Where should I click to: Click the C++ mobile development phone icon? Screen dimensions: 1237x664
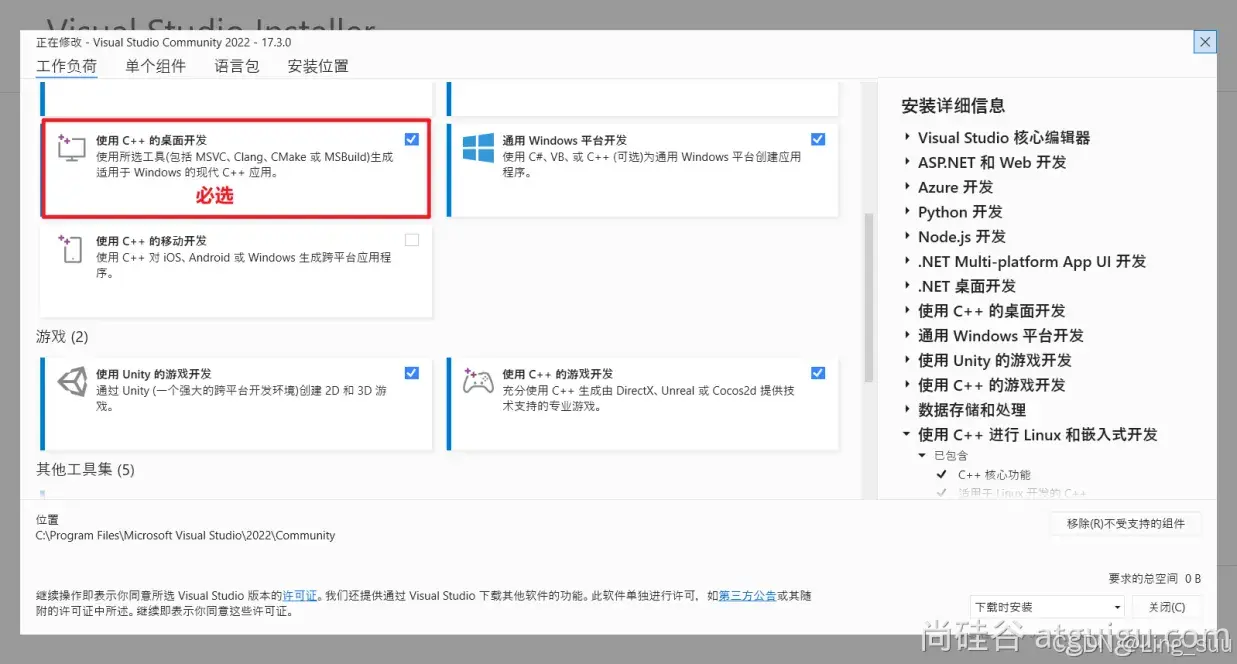[x=71, y=249]
